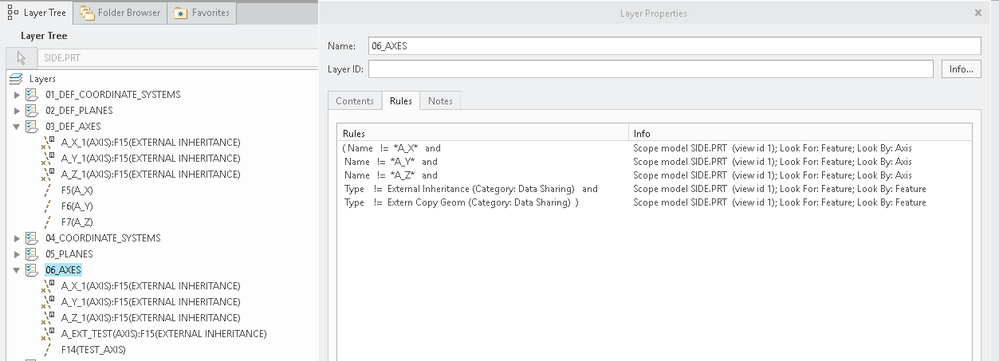Select the Layers root node

pos(42,79)
